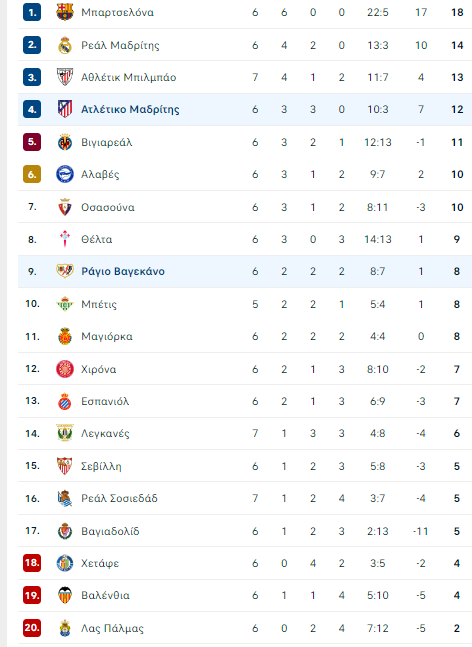Image resolution: width=472 pixels, height=647 pixels.
Task: Open the Ρεάλ Σοσιεδάδ team link
Action: click(x=119, y=498)
